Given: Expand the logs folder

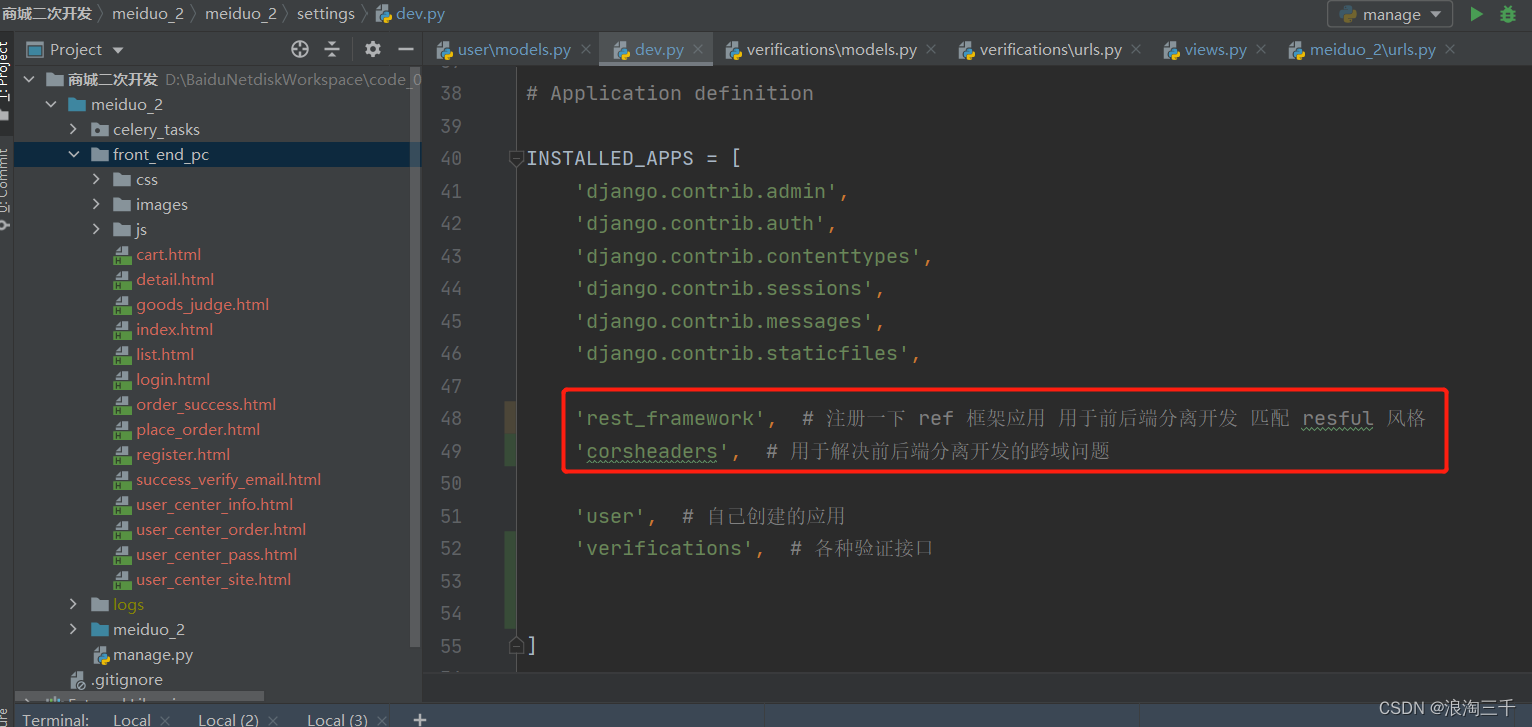Looking at the screenshot, I should (73, 604).
